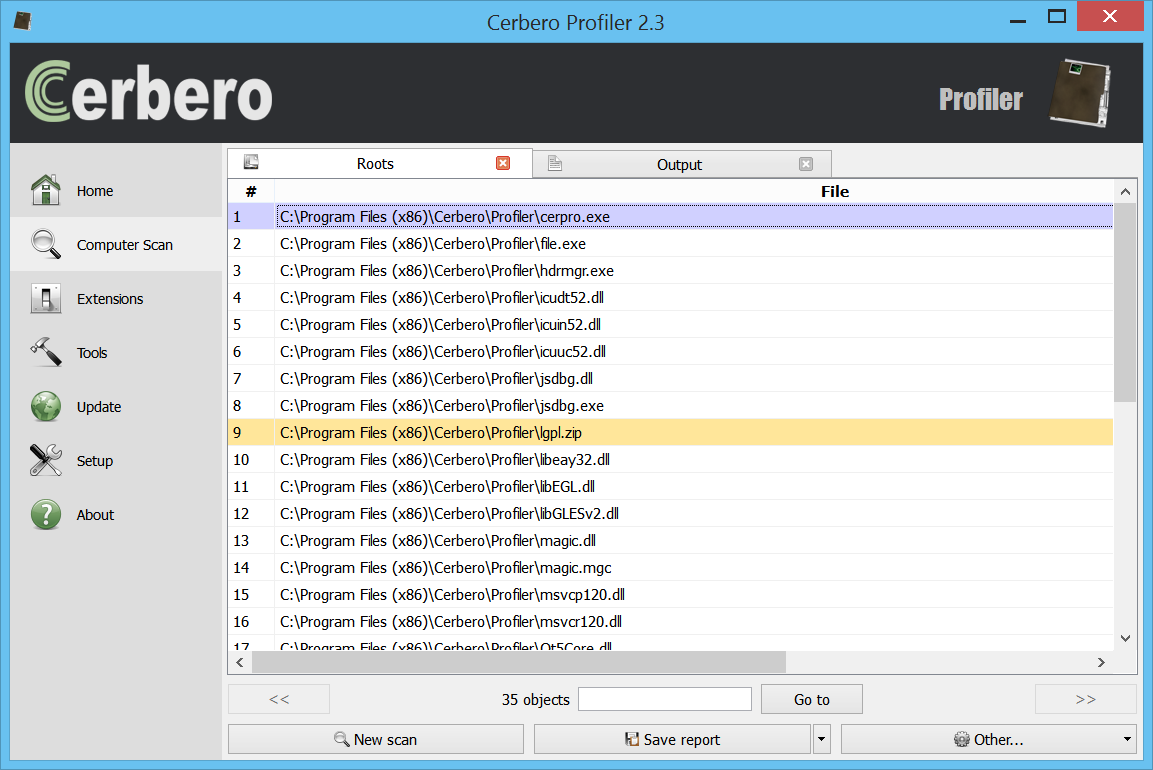Start a New scan

[x=376, y=739]
